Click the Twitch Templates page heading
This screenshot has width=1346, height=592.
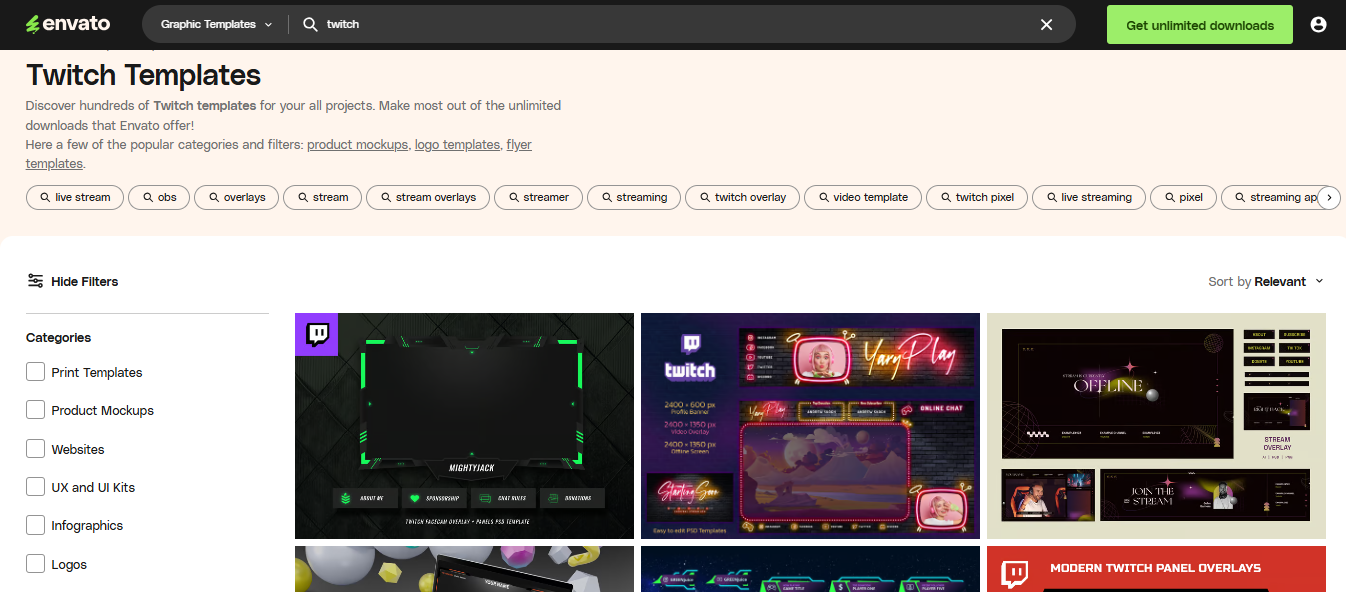[143, 75]
